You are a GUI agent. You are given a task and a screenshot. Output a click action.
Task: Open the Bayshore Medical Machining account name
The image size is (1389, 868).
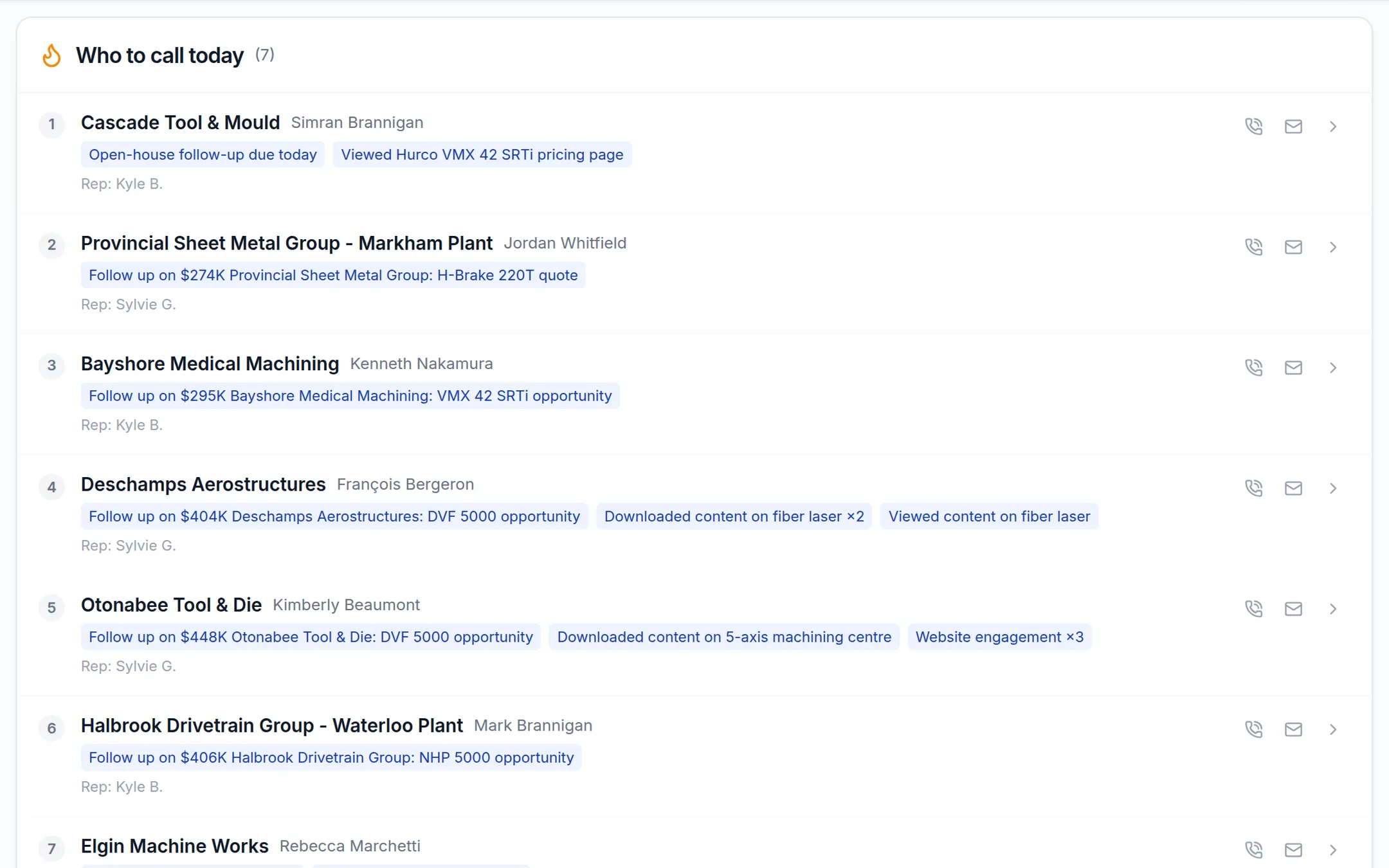click(x=210, y=363)
